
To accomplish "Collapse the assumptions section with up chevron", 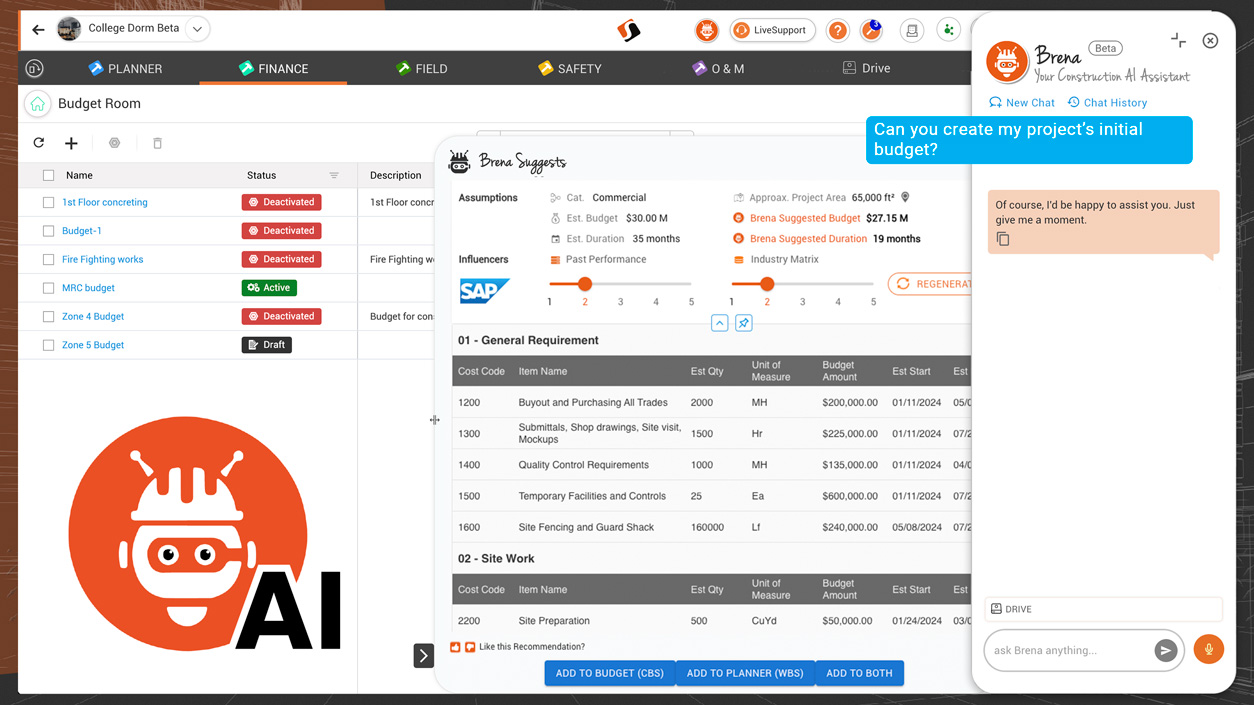I will pyautogui.click(x=719, y=323).
